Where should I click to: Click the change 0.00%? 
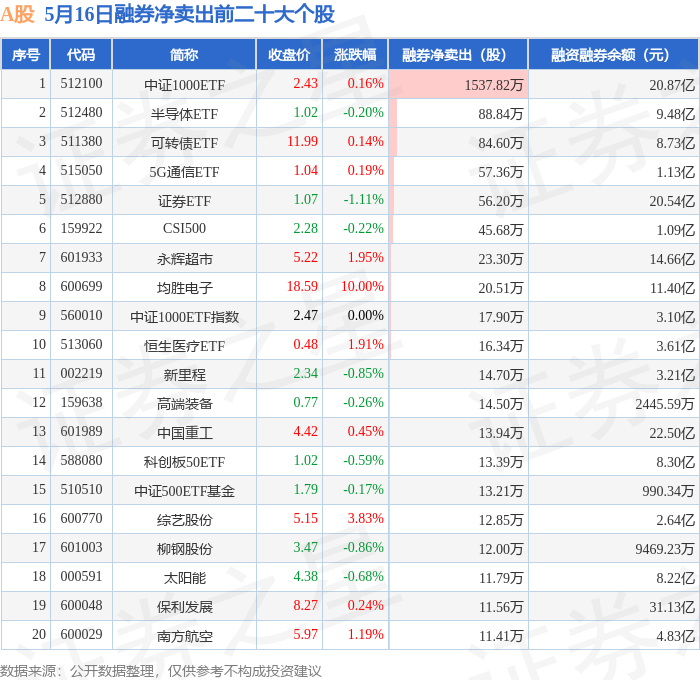365,316
